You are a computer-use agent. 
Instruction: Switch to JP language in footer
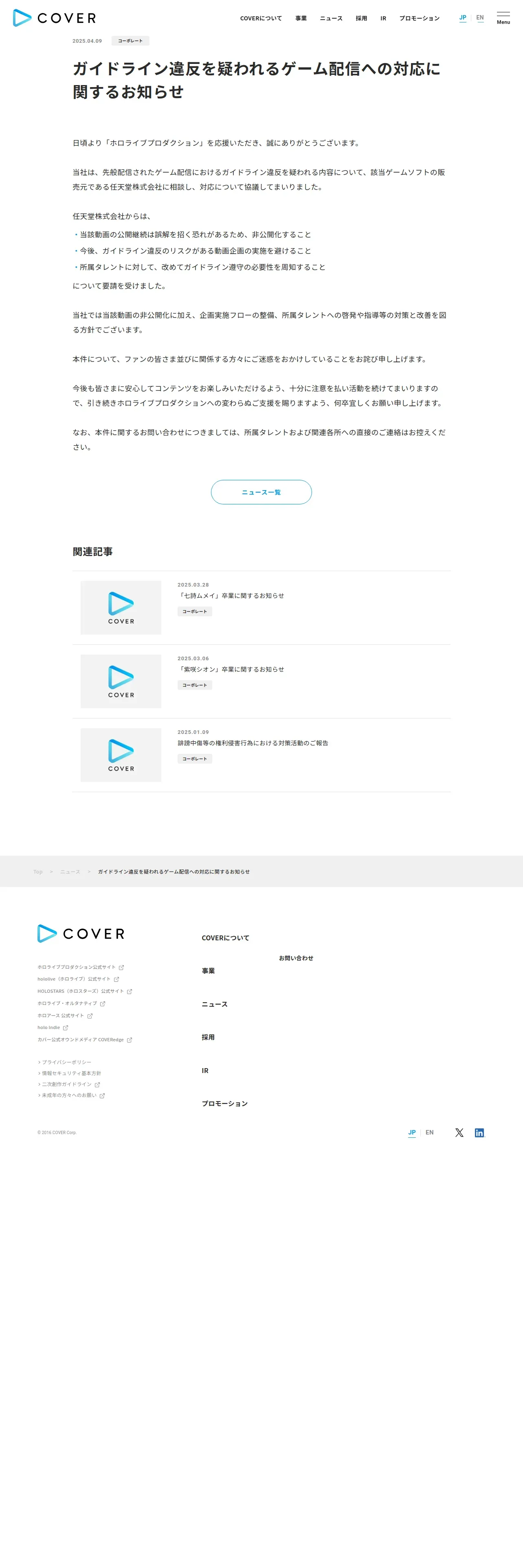tap(411, 1132)
